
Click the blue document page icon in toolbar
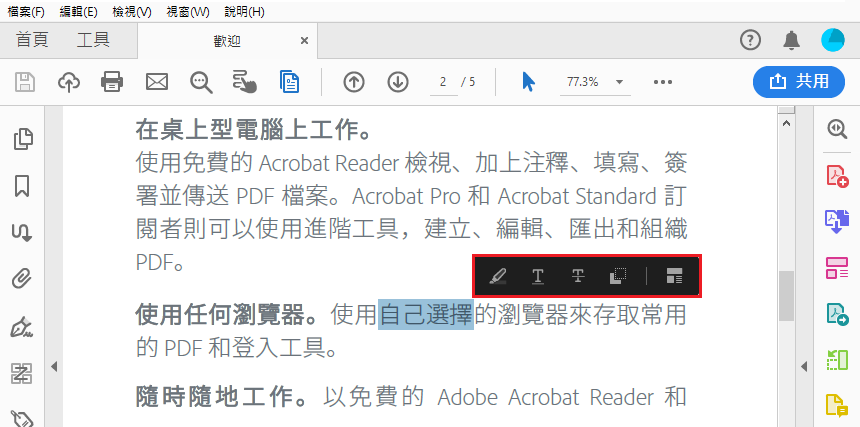click(x=289, y=82)
